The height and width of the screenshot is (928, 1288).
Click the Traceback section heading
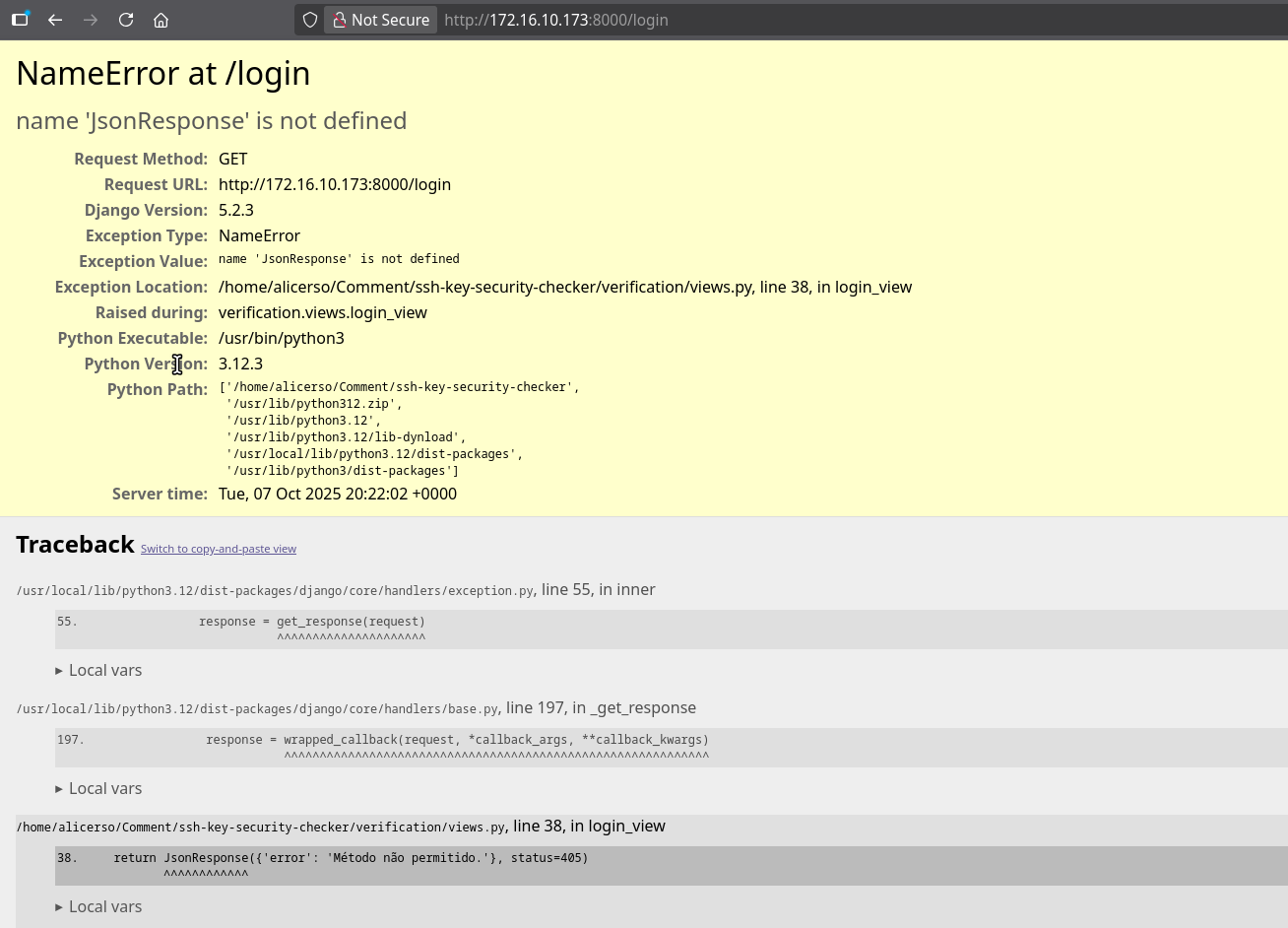[x=76, y=544]
